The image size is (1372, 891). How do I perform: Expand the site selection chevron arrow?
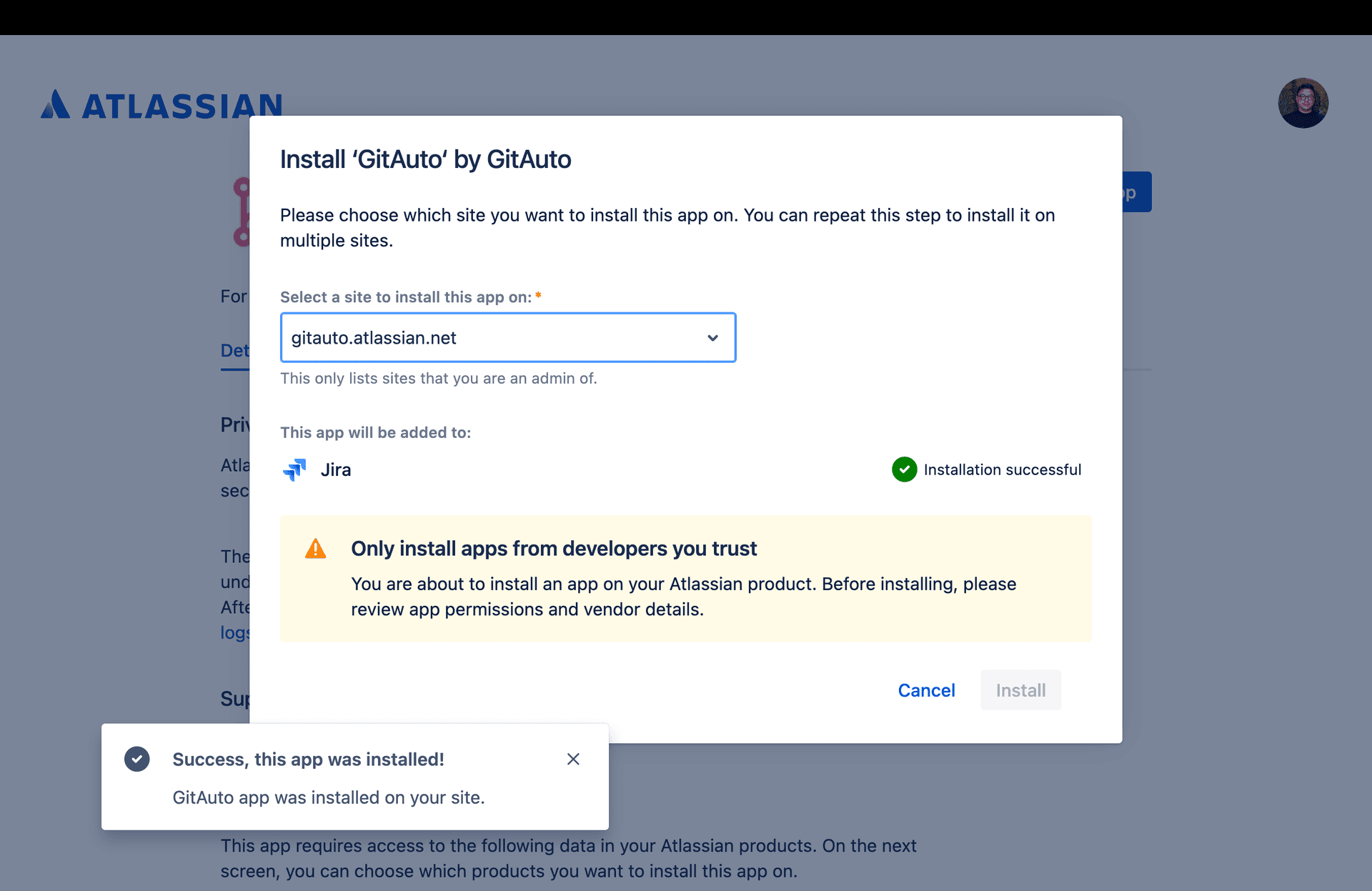pyautogui.click(x=712, y=338)
